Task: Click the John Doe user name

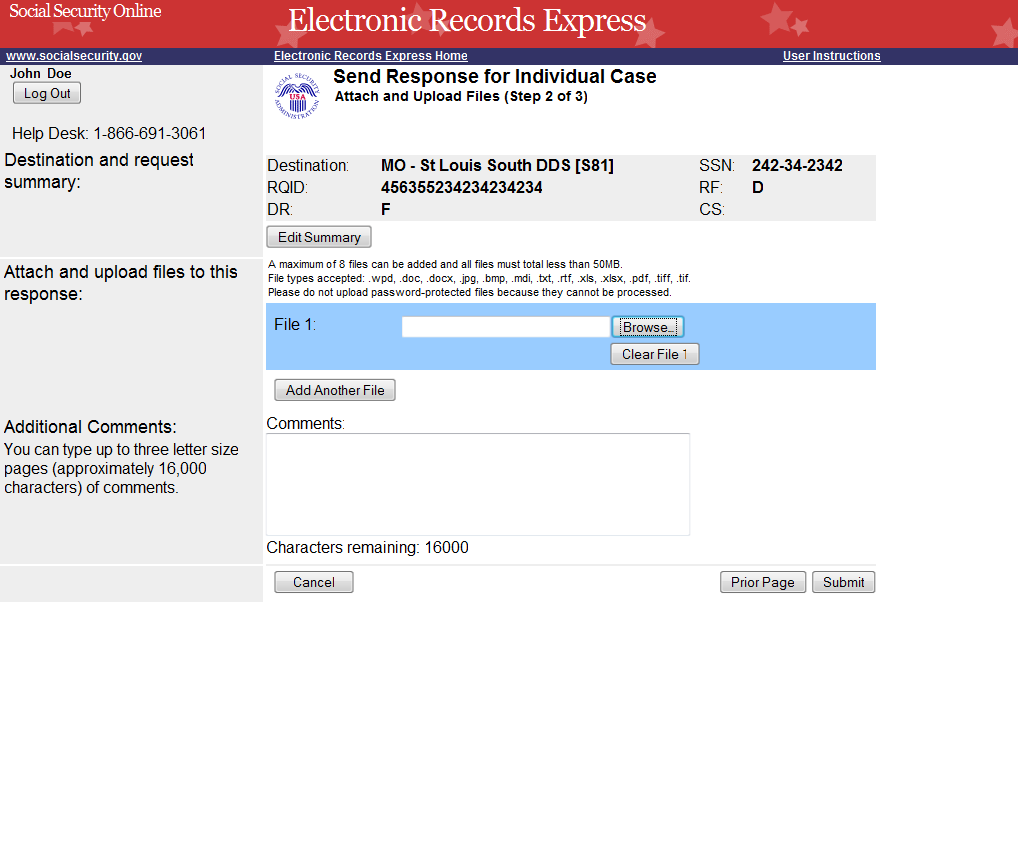Action: coord(41,73)
